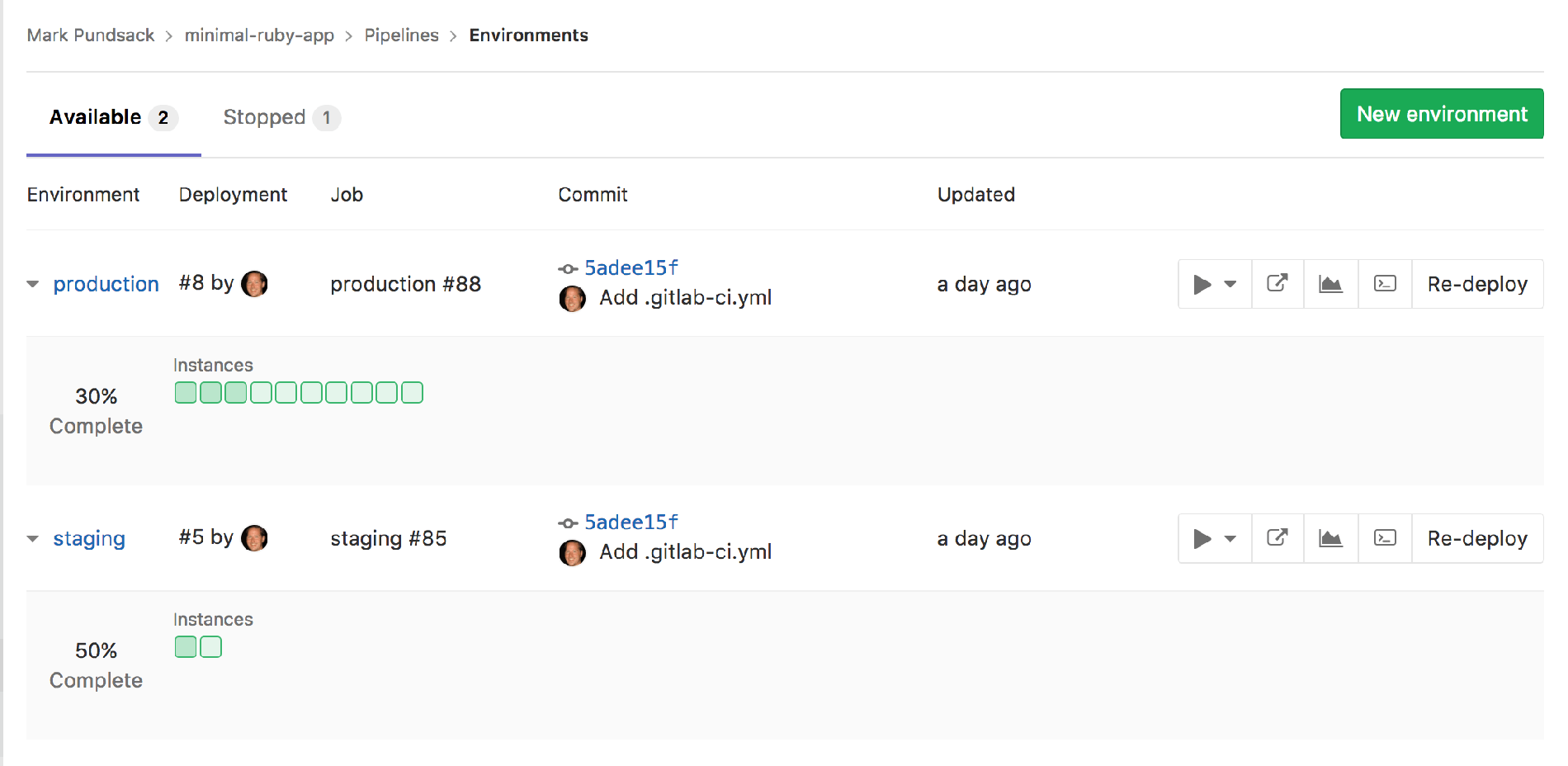
Task: Play manual deployment actions for staging
Action: tap(1202, 538)
